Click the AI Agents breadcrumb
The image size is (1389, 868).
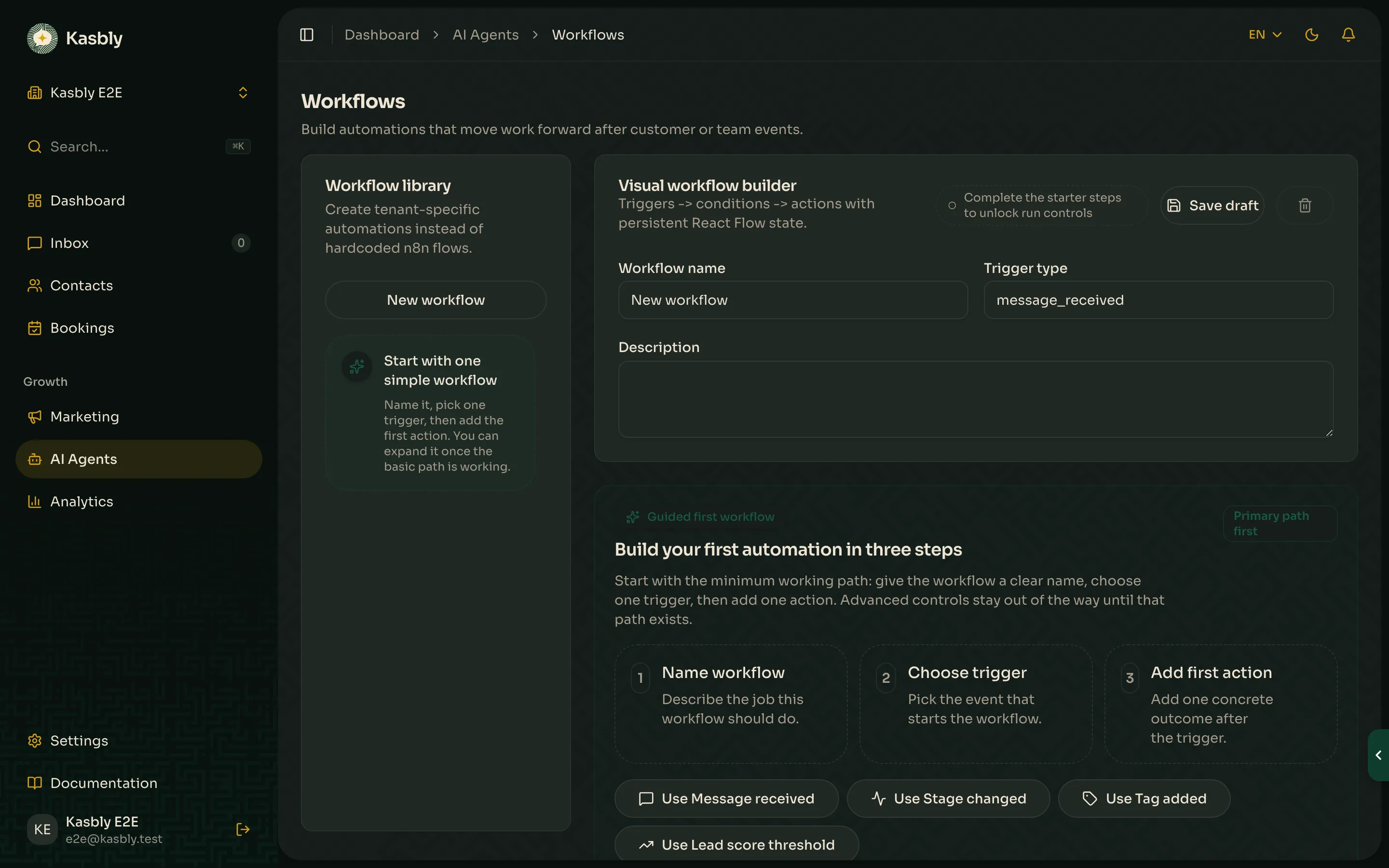[486, 35]
